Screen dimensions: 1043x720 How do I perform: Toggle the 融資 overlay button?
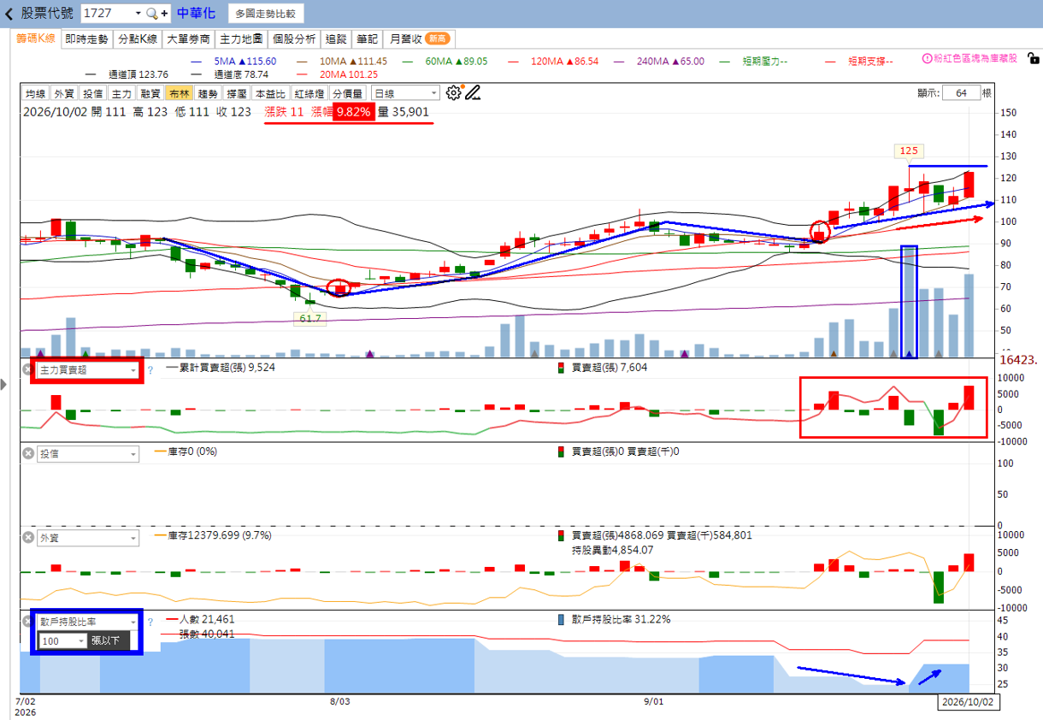click(x=150, y=94)
